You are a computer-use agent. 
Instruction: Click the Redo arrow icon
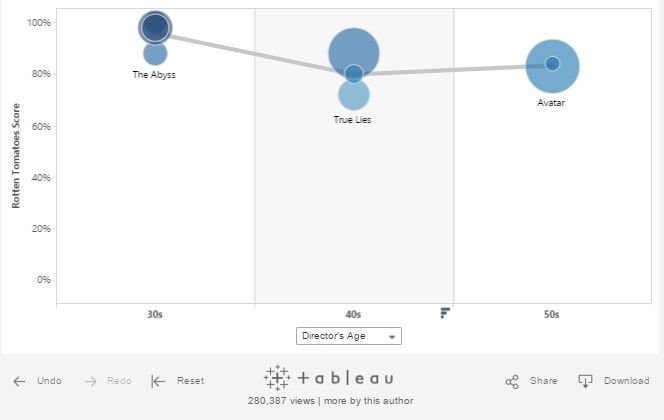pyautogui.click(x=91, y=381)
